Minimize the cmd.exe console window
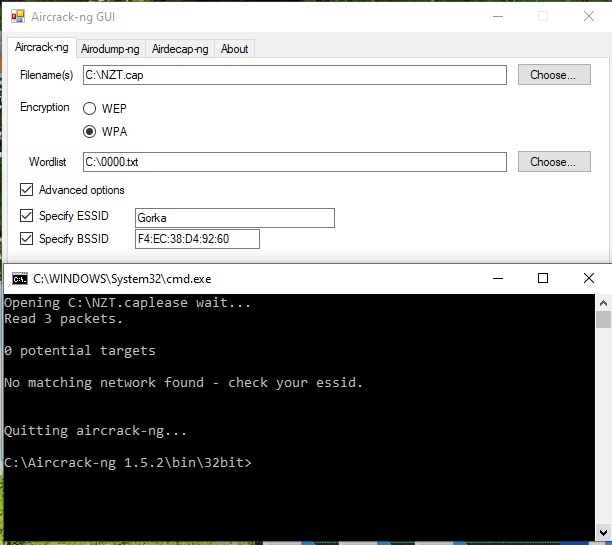Image resolution: width=612 pixels, height=545 pixels. coord(495,279)
